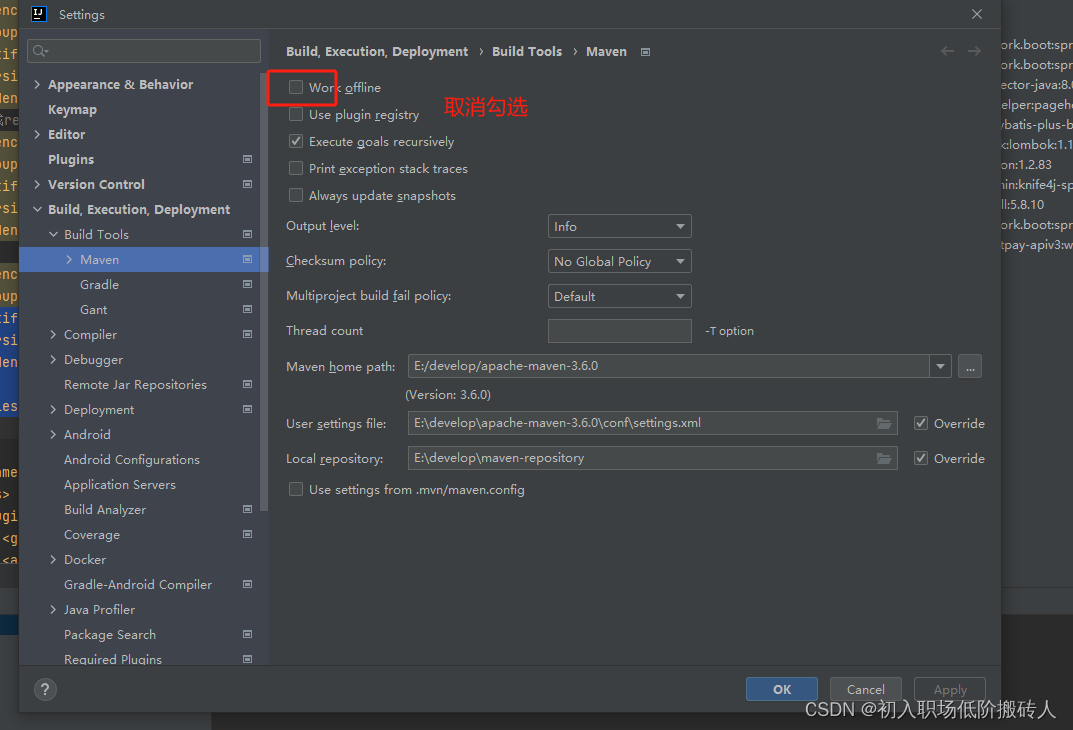This screenshot has height=730, width=1073.
Task: Uncheck Execute goals recursively
Action: (296, 141)
